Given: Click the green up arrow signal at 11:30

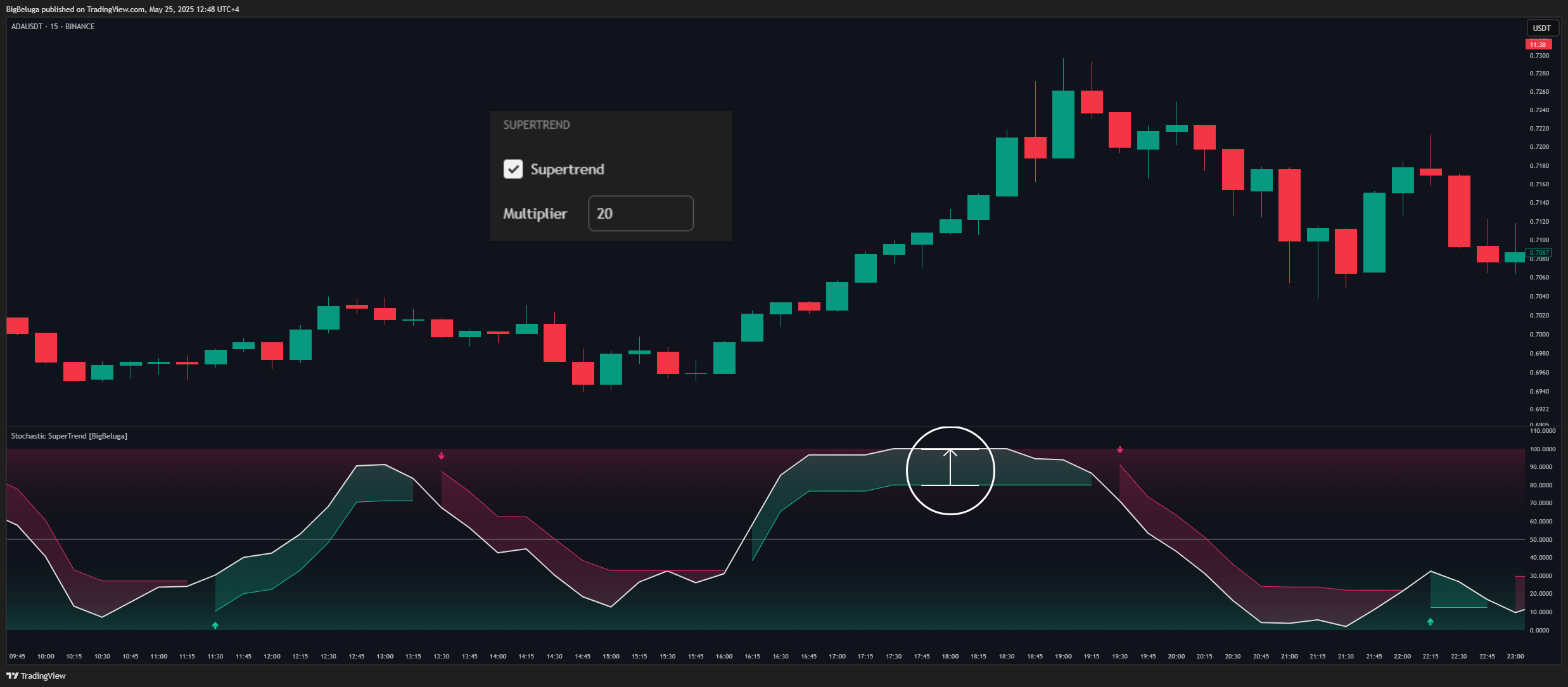Looking at the screenshot, I should click(215, 626).
